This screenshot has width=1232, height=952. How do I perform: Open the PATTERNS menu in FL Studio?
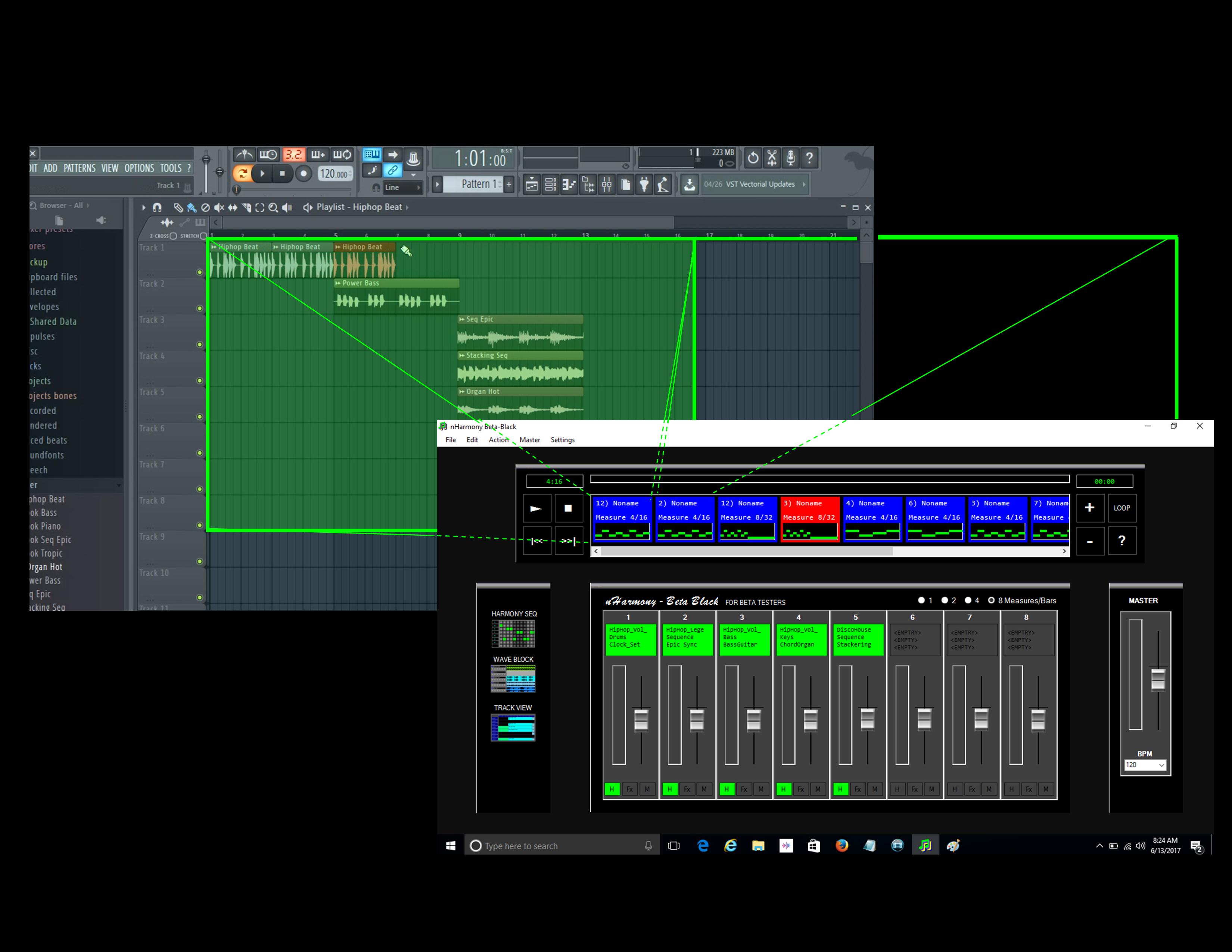pos(80,168)
